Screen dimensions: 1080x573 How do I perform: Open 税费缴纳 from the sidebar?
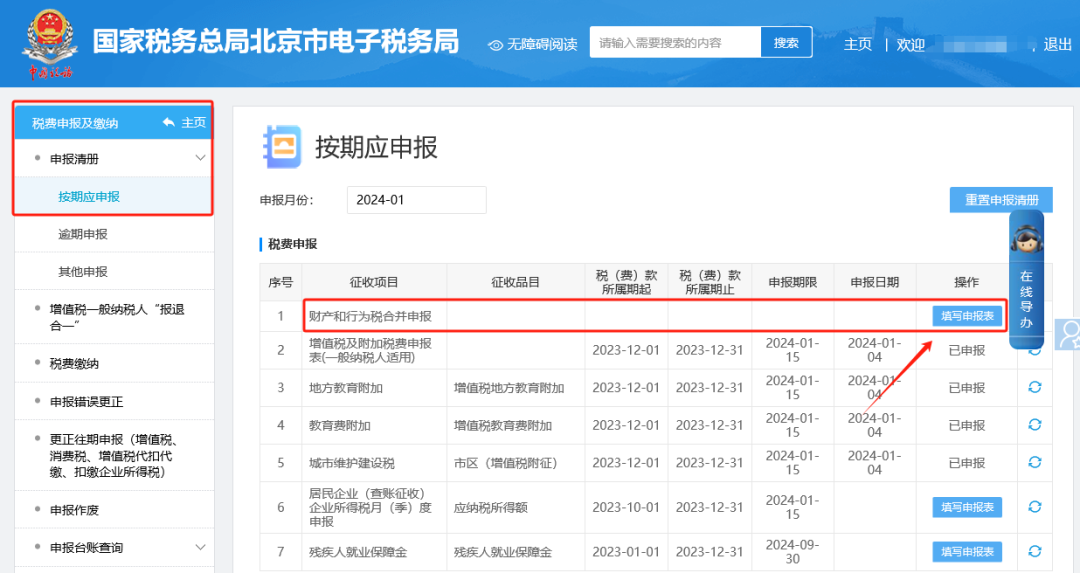click(74, 363)
